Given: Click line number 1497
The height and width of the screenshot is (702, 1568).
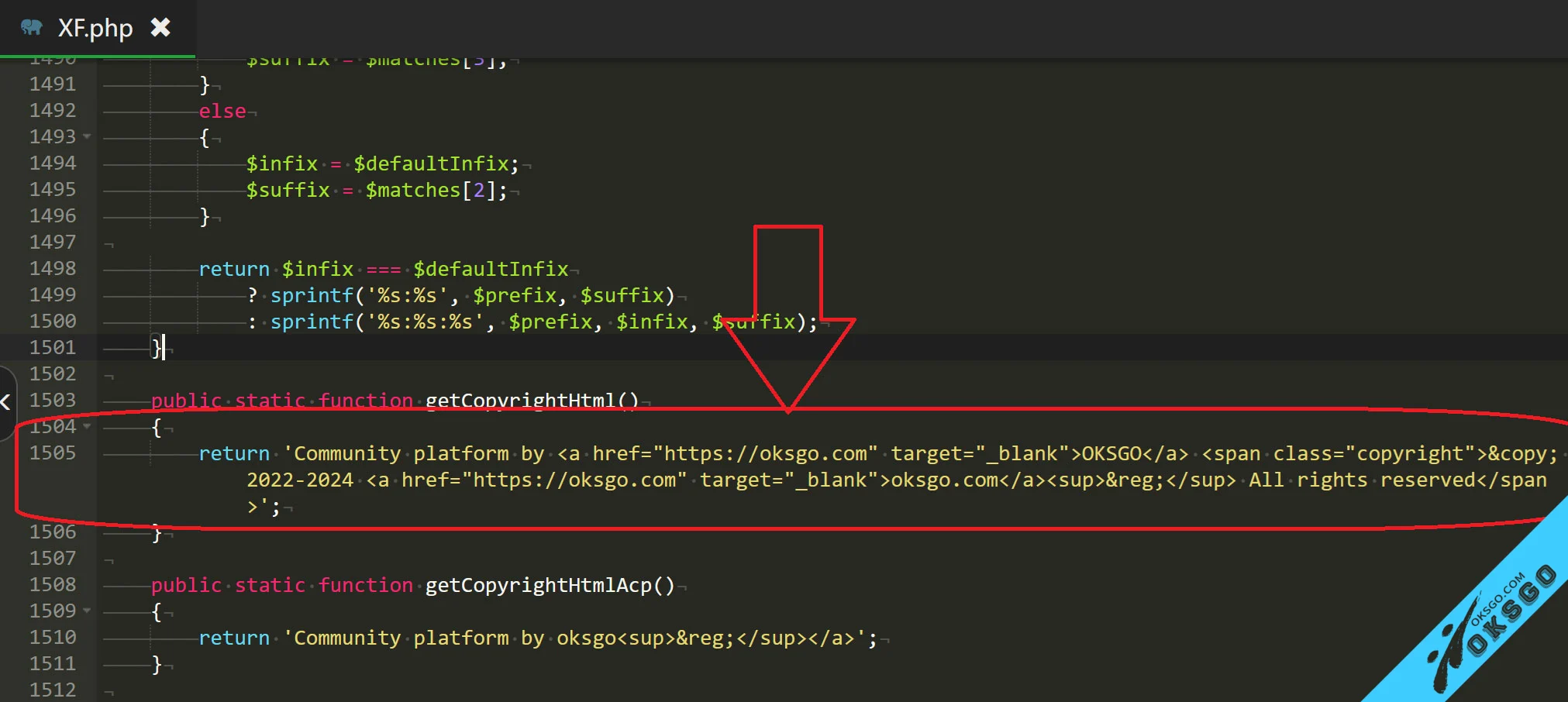Looking at the screenshot, I should [x=53, y=242].
